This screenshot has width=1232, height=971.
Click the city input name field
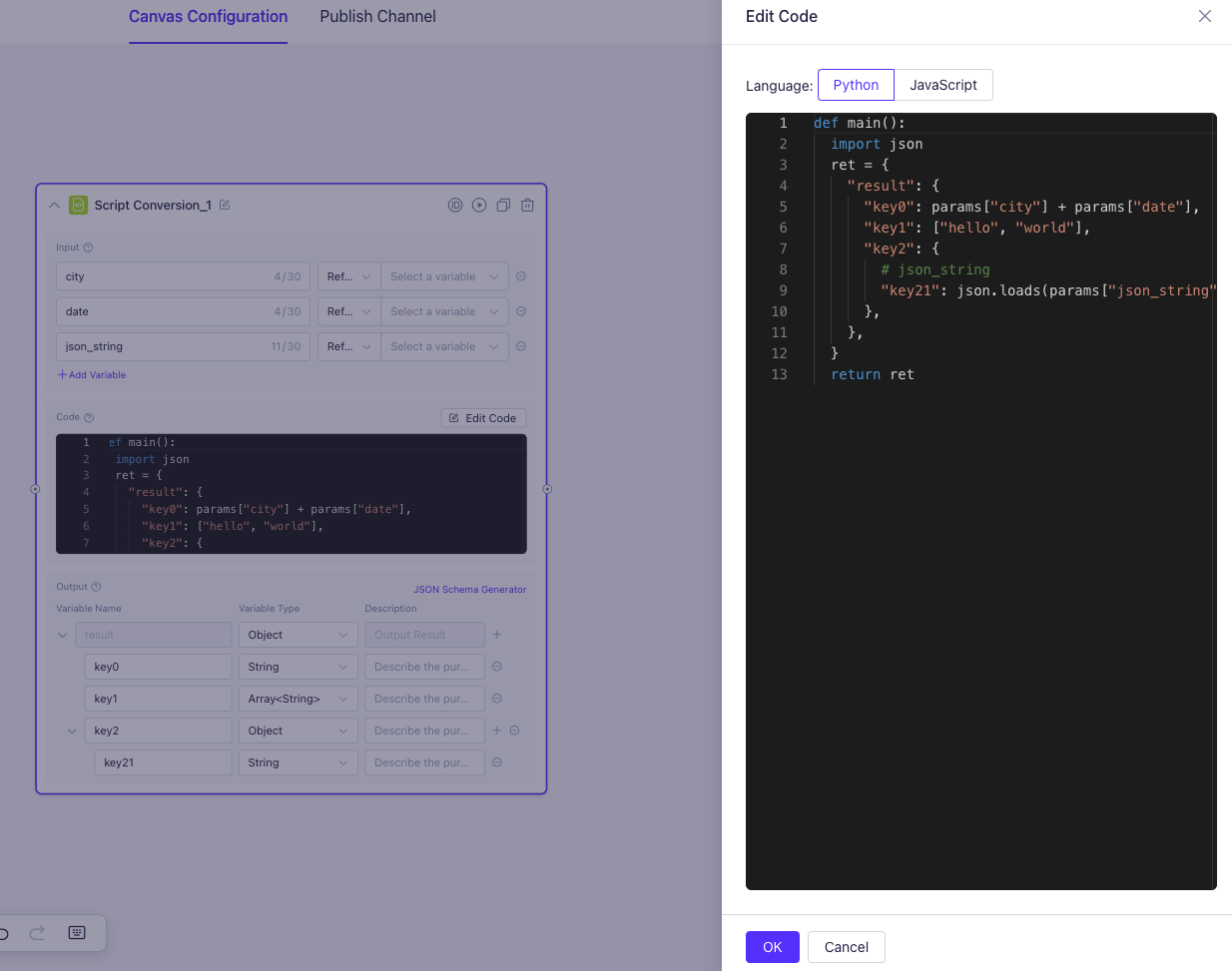(x=184, y=276)
